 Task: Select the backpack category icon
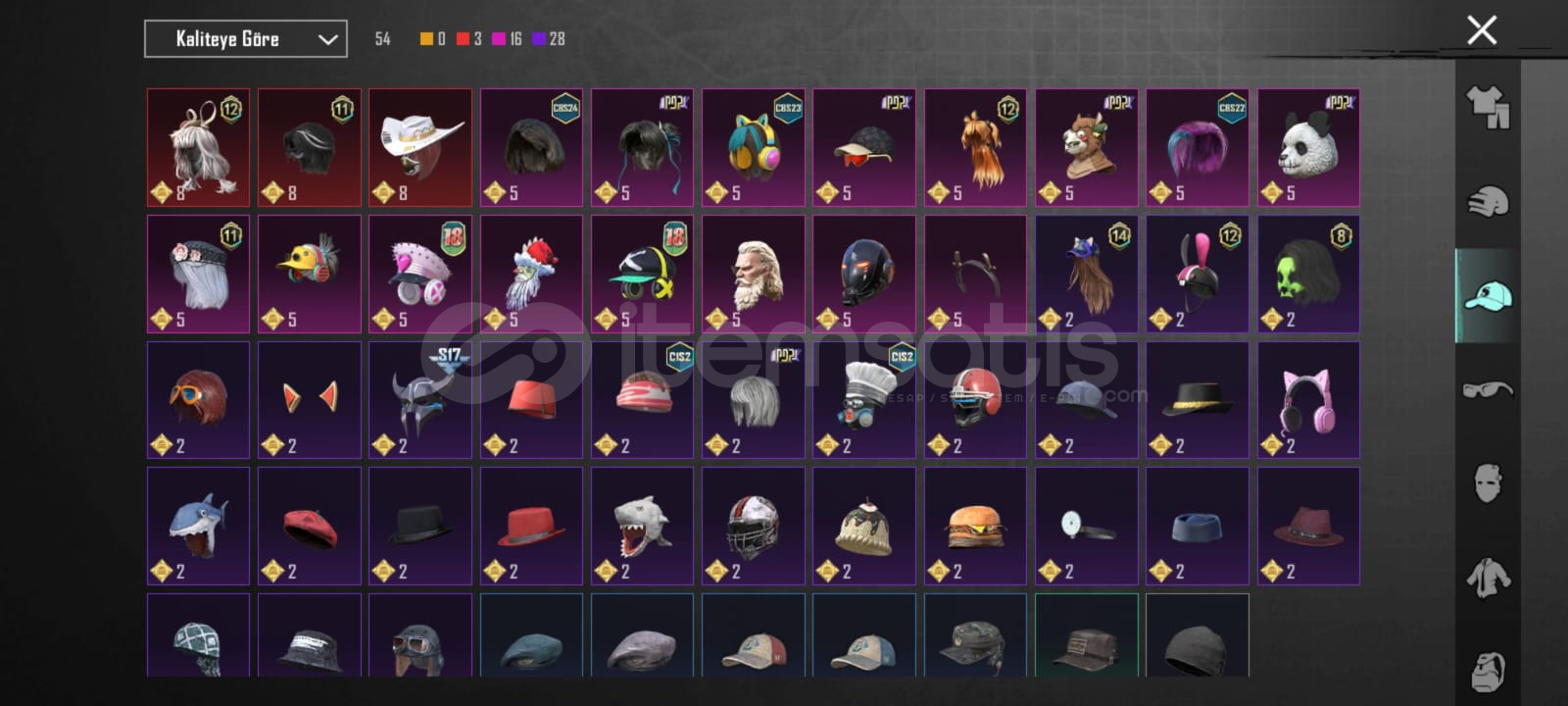click(x=1488, y=671)
